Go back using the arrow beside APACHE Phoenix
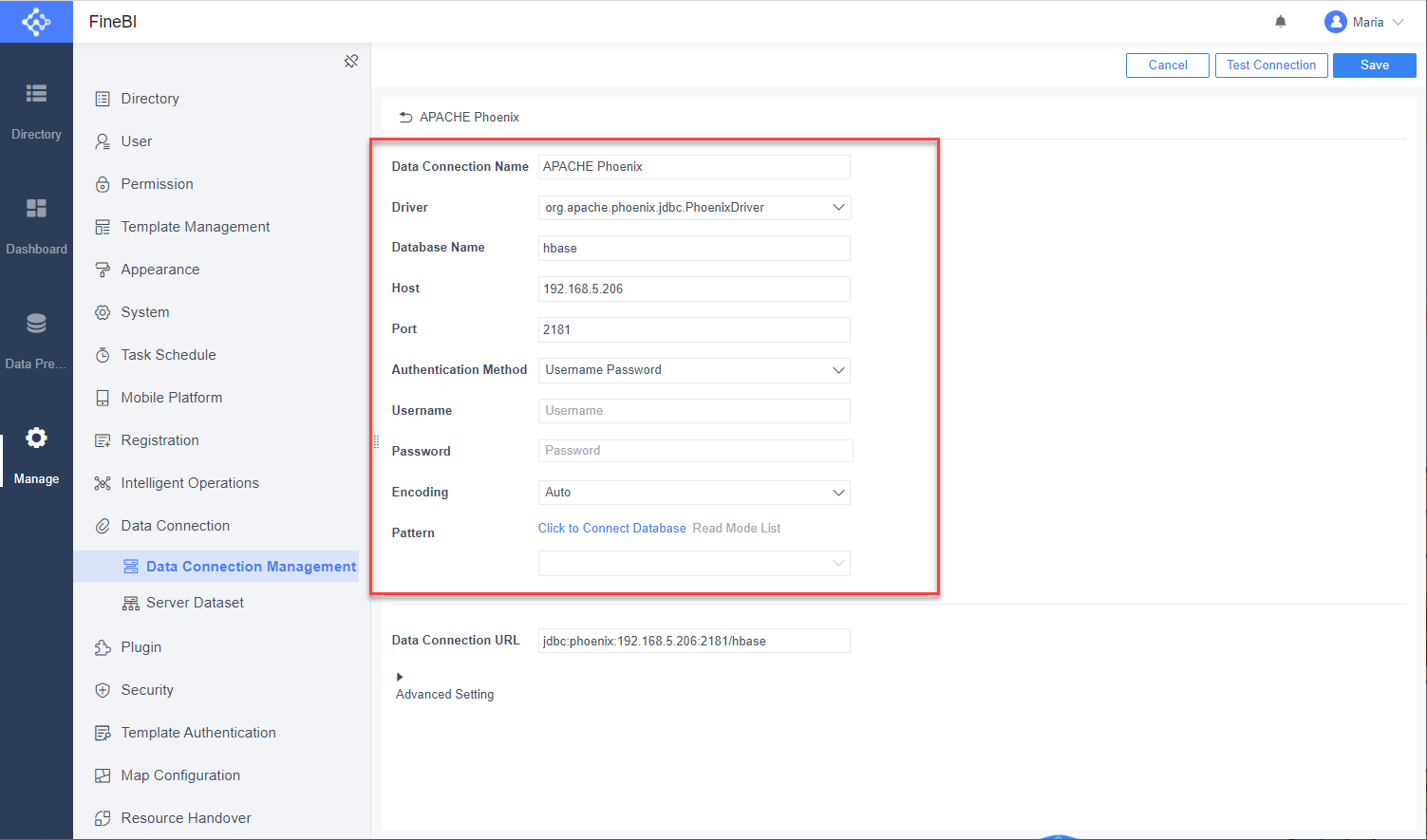The height and width of the screenshot is (840, 1427). click(406, 116)
